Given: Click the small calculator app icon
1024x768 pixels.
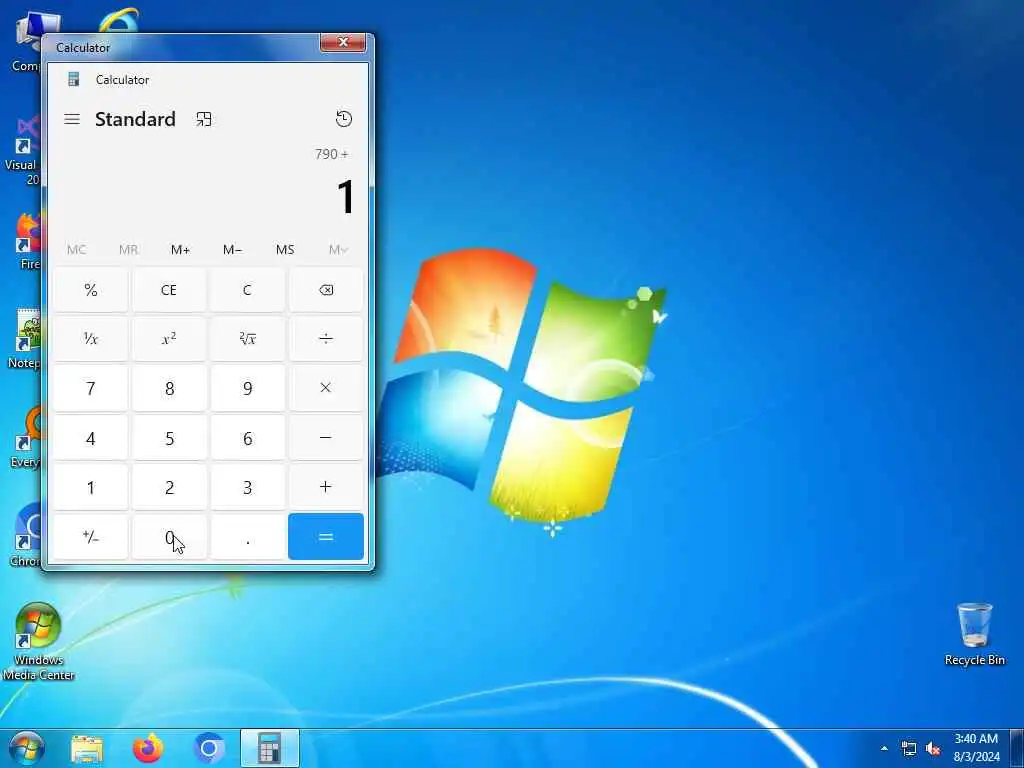Looking at the screenshot, I should click(74, 79).
